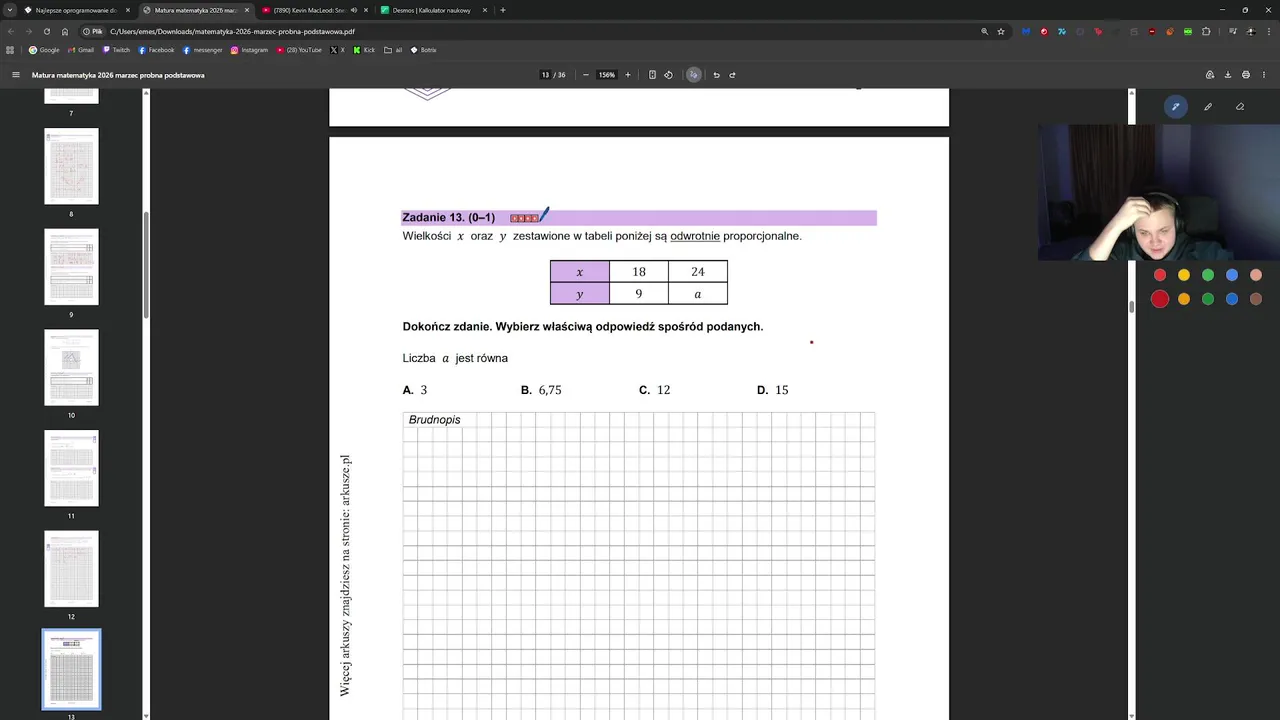Save the PDF to Google Drive

(x=1210, y=75)
